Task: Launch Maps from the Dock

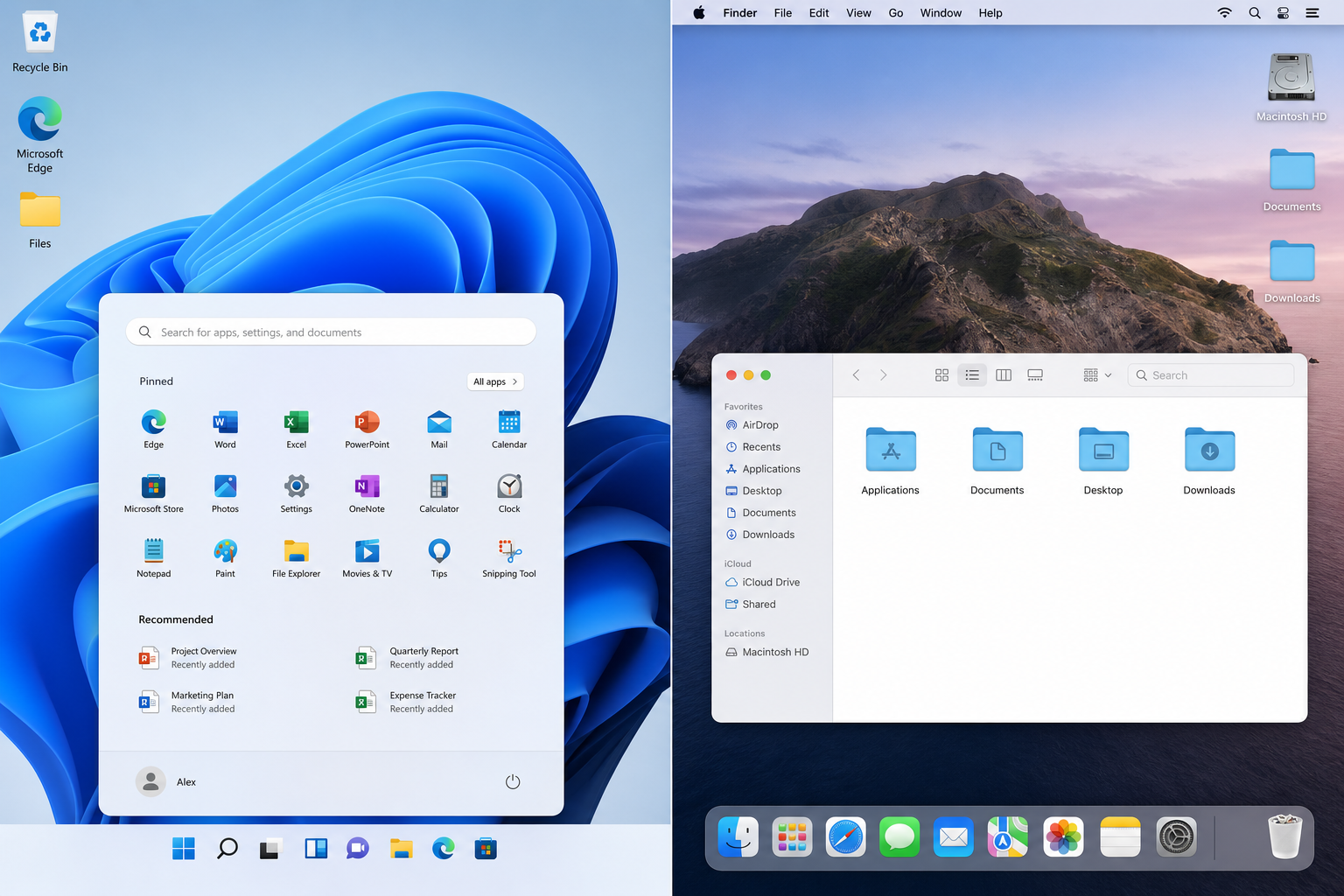Action: pos(1008,837)
